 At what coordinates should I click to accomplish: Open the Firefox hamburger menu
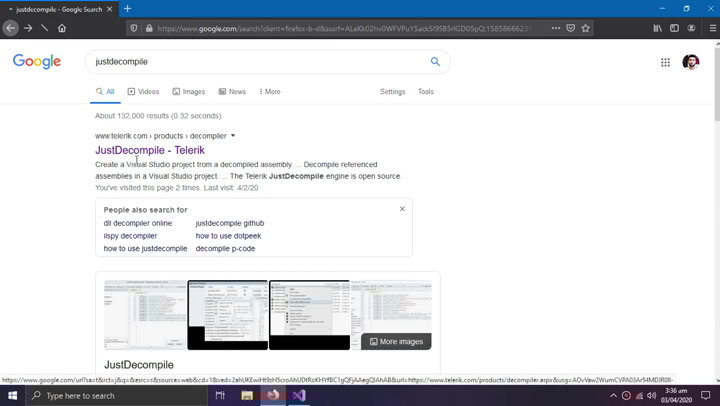[x=713, y=28]
